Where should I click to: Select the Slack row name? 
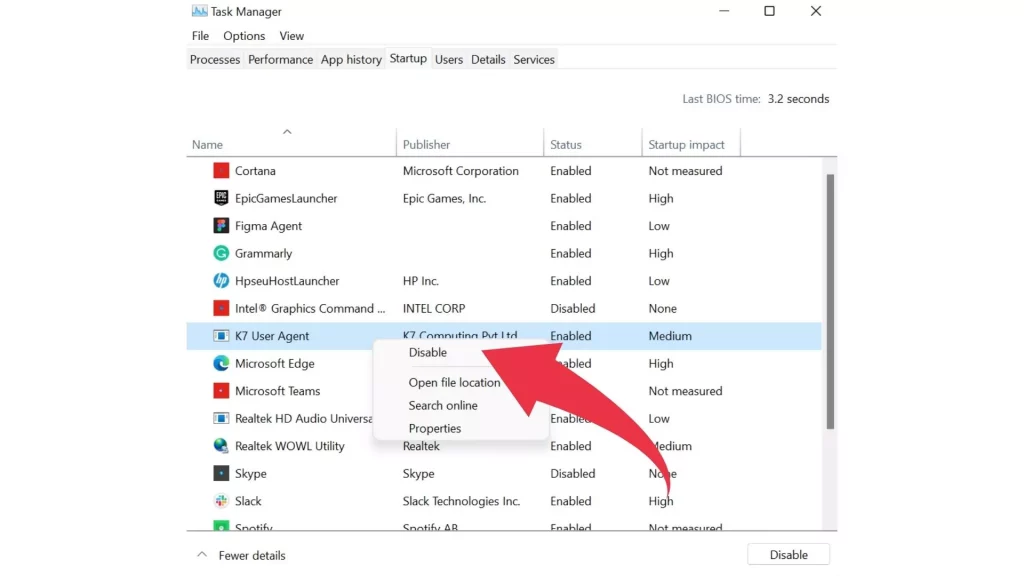pos(248,501)
